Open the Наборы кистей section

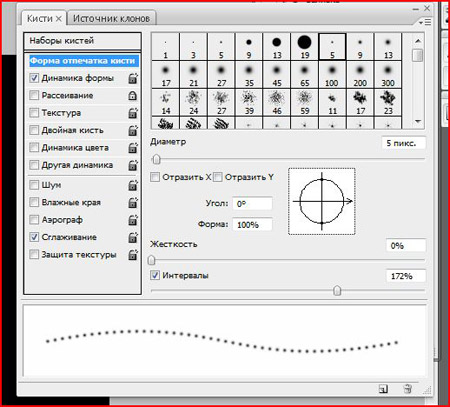[x=83, y=41]
